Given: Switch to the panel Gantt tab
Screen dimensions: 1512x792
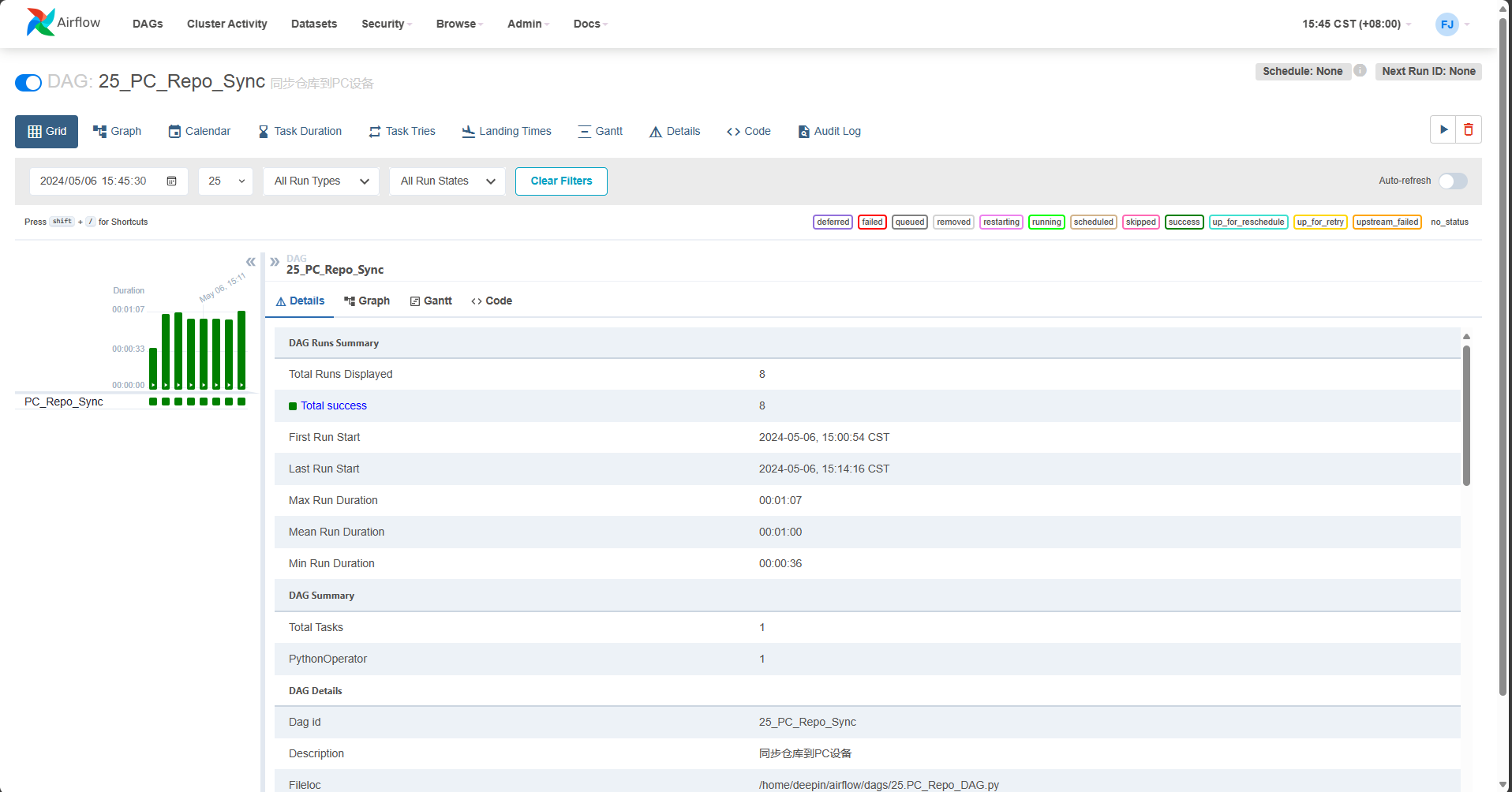Looking at the screenshot, I should coord(431,301).
